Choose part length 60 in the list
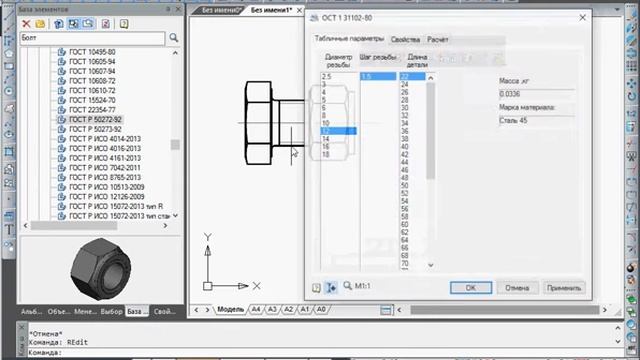640x360 pixels. click(412, 224)
